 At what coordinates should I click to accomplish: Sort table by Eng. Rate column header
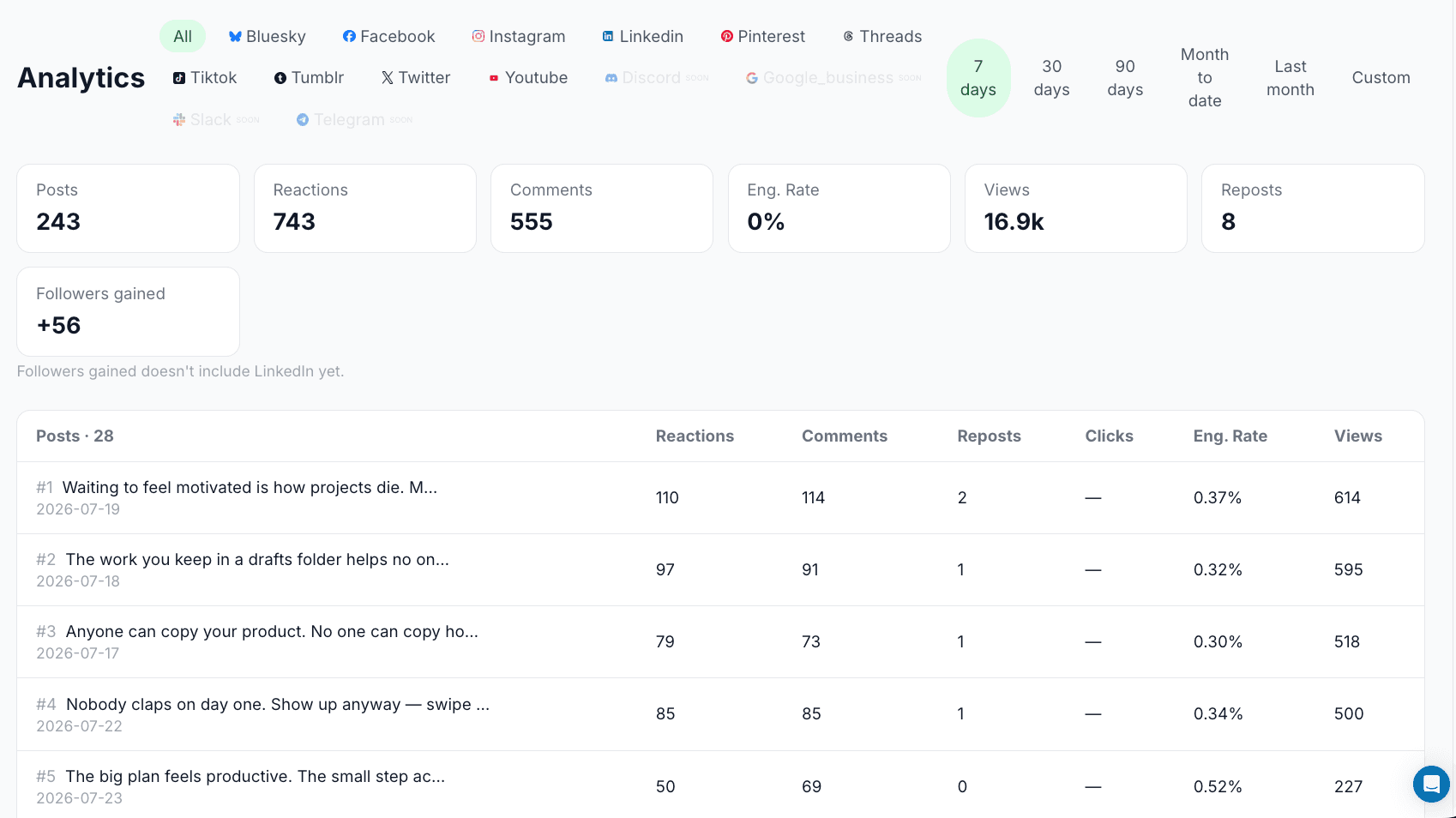pyautogui.click(x=1230, y=436)
